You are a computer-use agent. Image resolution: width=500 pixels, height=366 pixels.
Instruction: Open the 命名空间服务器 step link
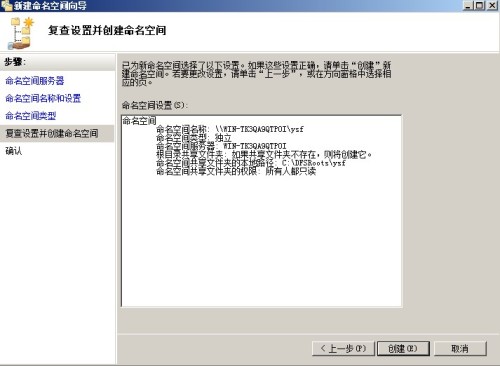point(35,80)
